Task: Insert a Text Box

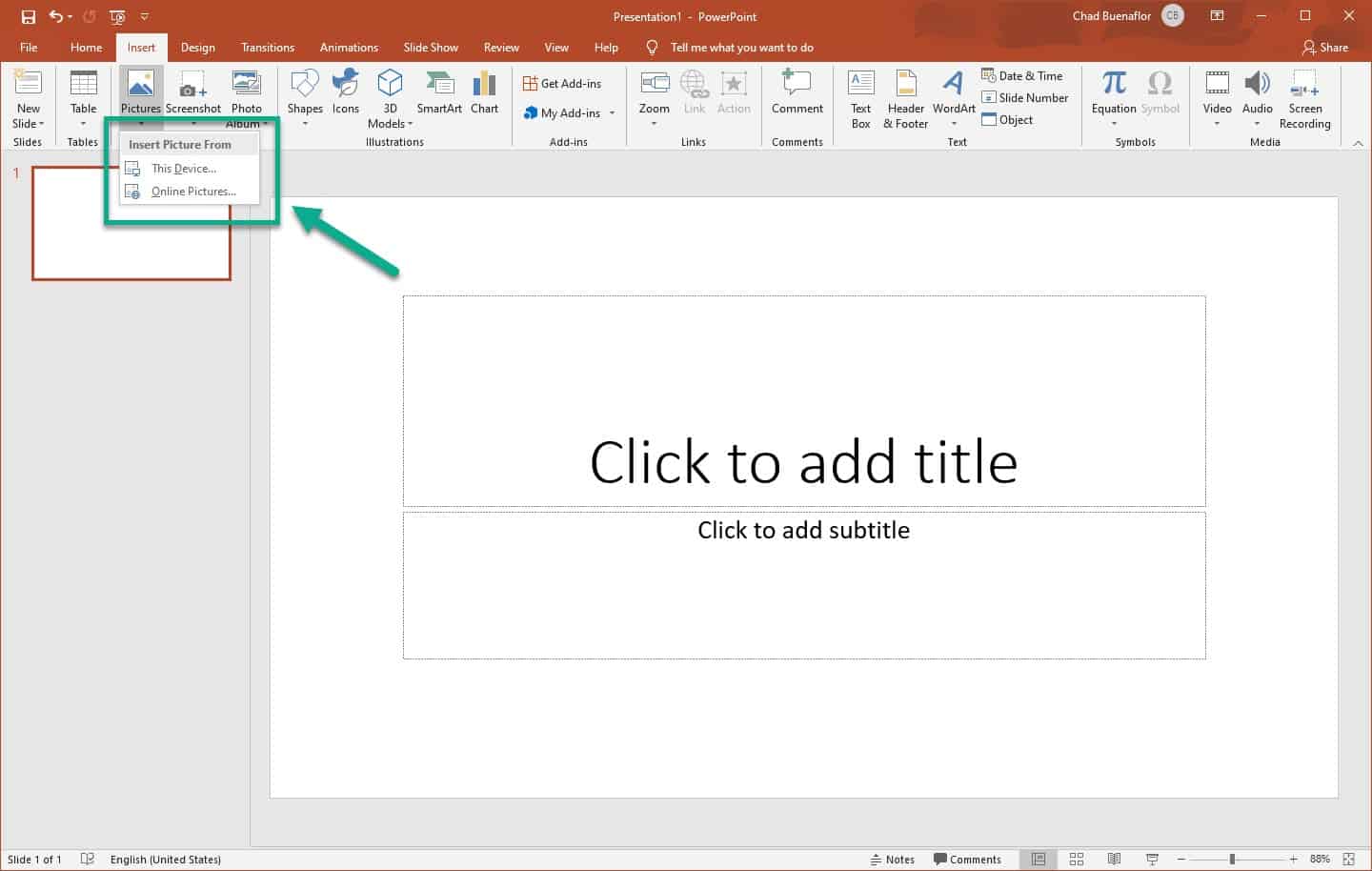Action: [x=860, y=95]
